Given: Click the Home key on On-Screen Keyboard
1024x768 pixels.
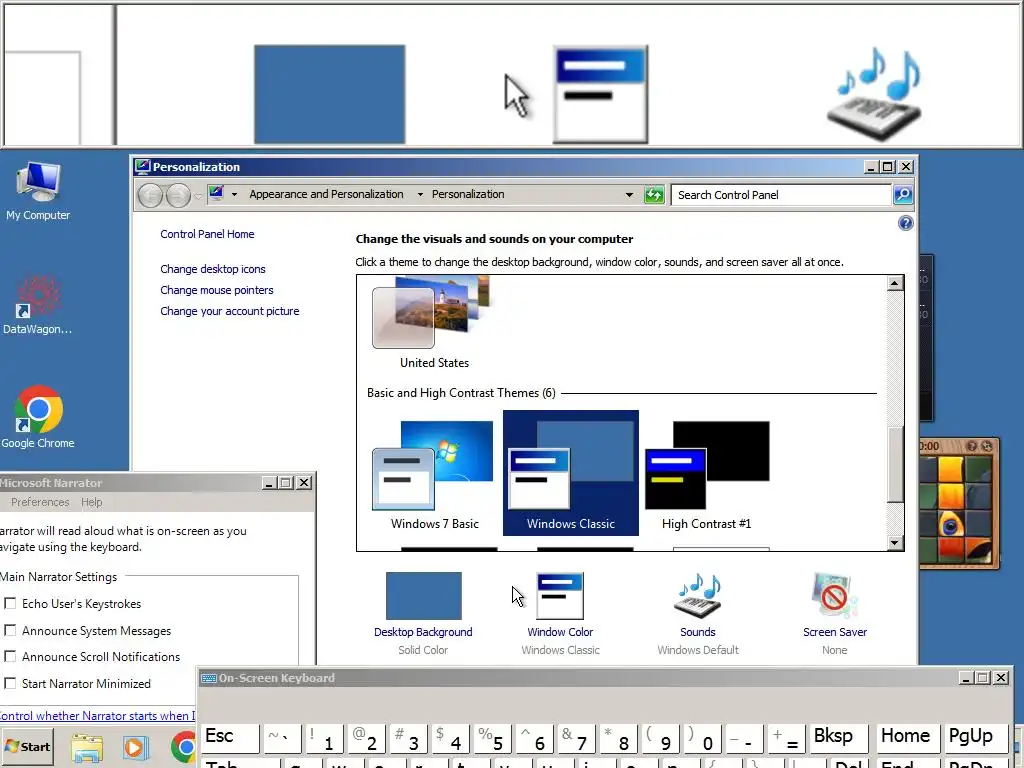Looking at the screenshot, I should click(x=906, y=738).
